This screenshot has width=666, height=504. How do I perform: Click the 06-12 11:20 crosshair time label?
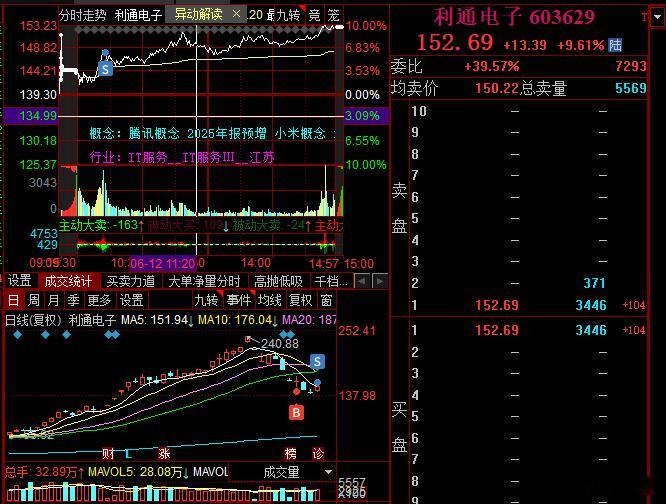(163, 264)
